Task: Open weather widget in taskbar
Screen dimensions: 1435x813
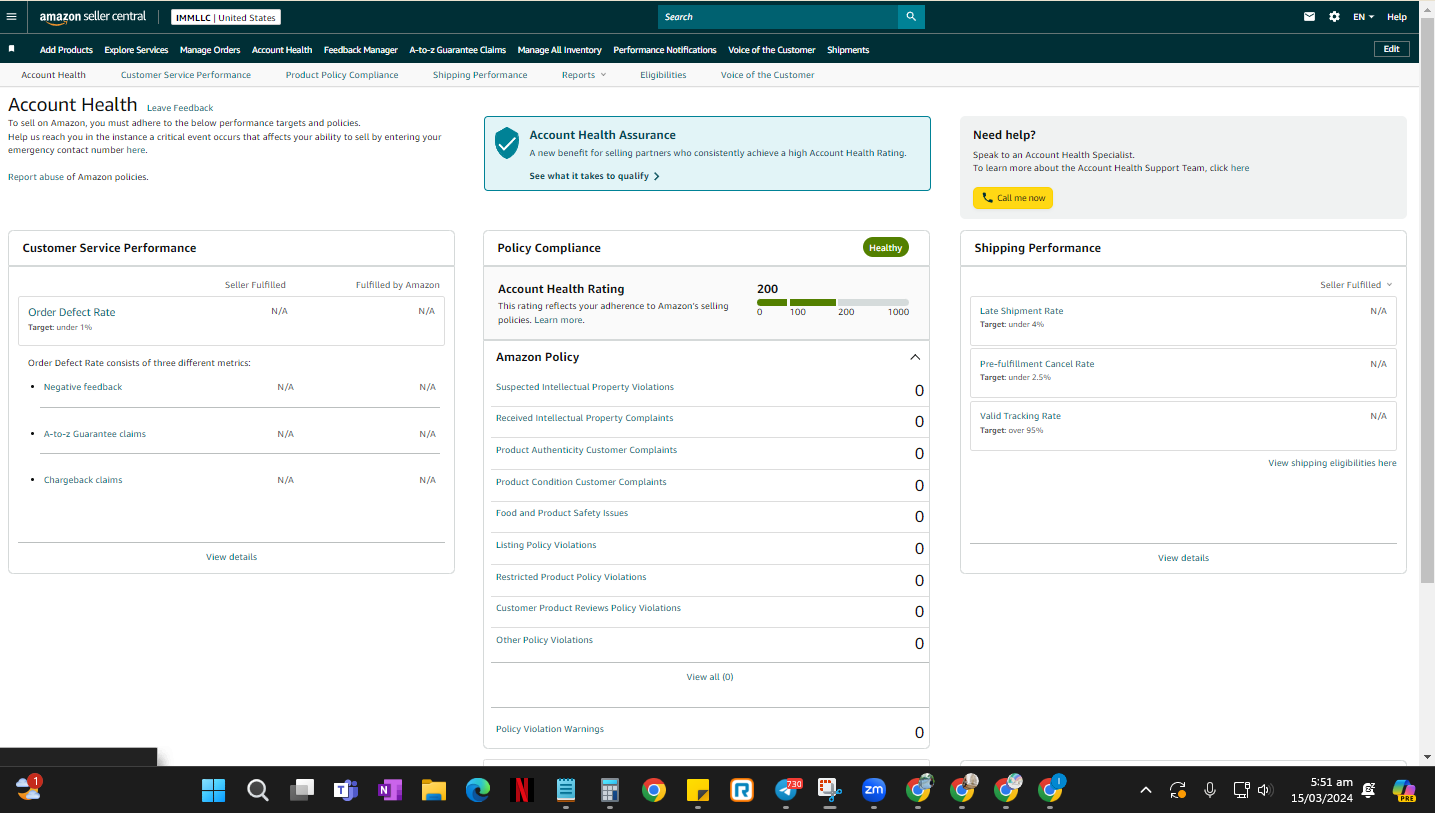Action: (x=28, y=789)
